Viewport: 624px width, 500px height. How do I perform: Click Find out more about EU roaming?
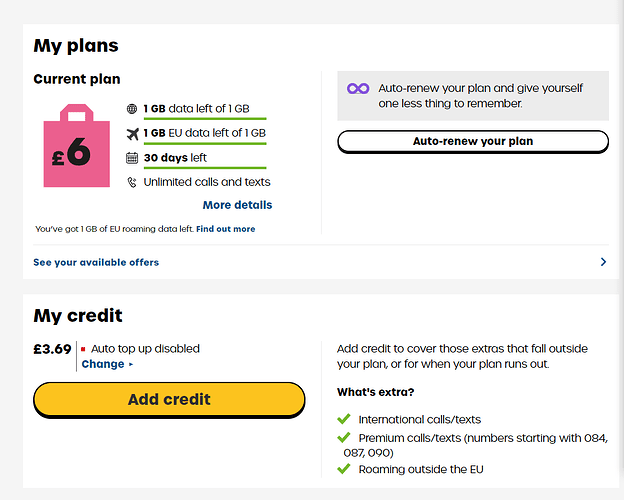point(226,229)
